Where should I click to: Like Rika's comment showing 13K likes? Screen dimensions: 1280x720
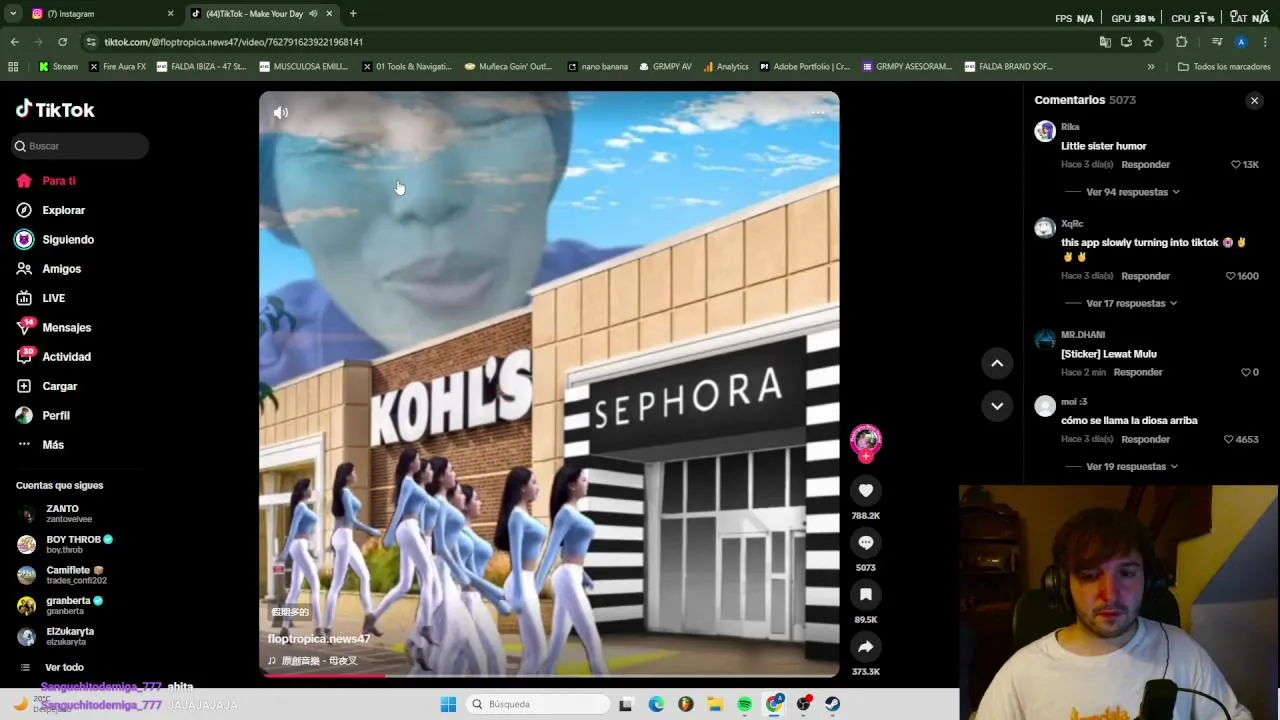point(1235,164)
